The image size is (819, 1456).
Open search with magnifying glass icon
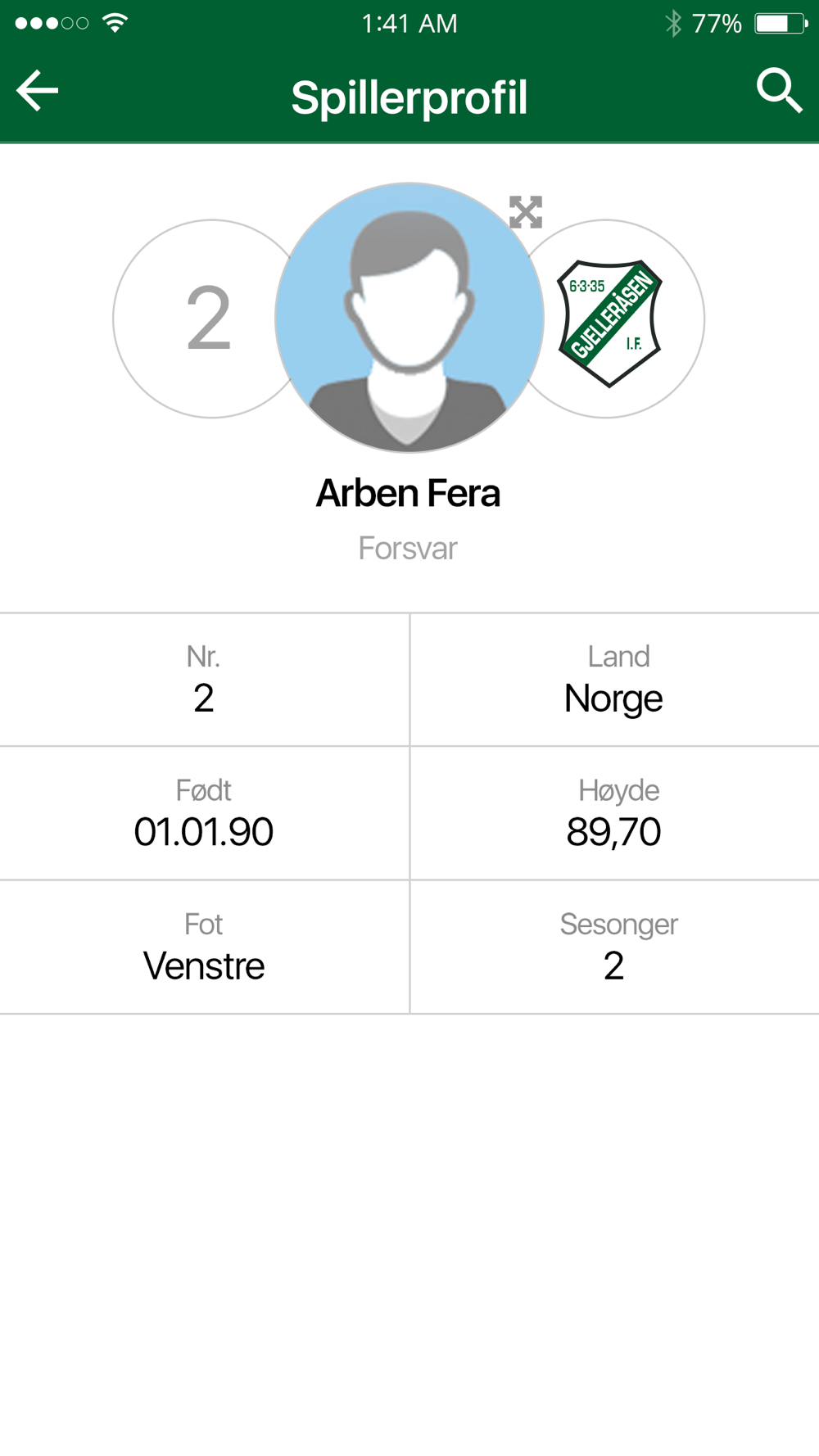coord(779,90)
